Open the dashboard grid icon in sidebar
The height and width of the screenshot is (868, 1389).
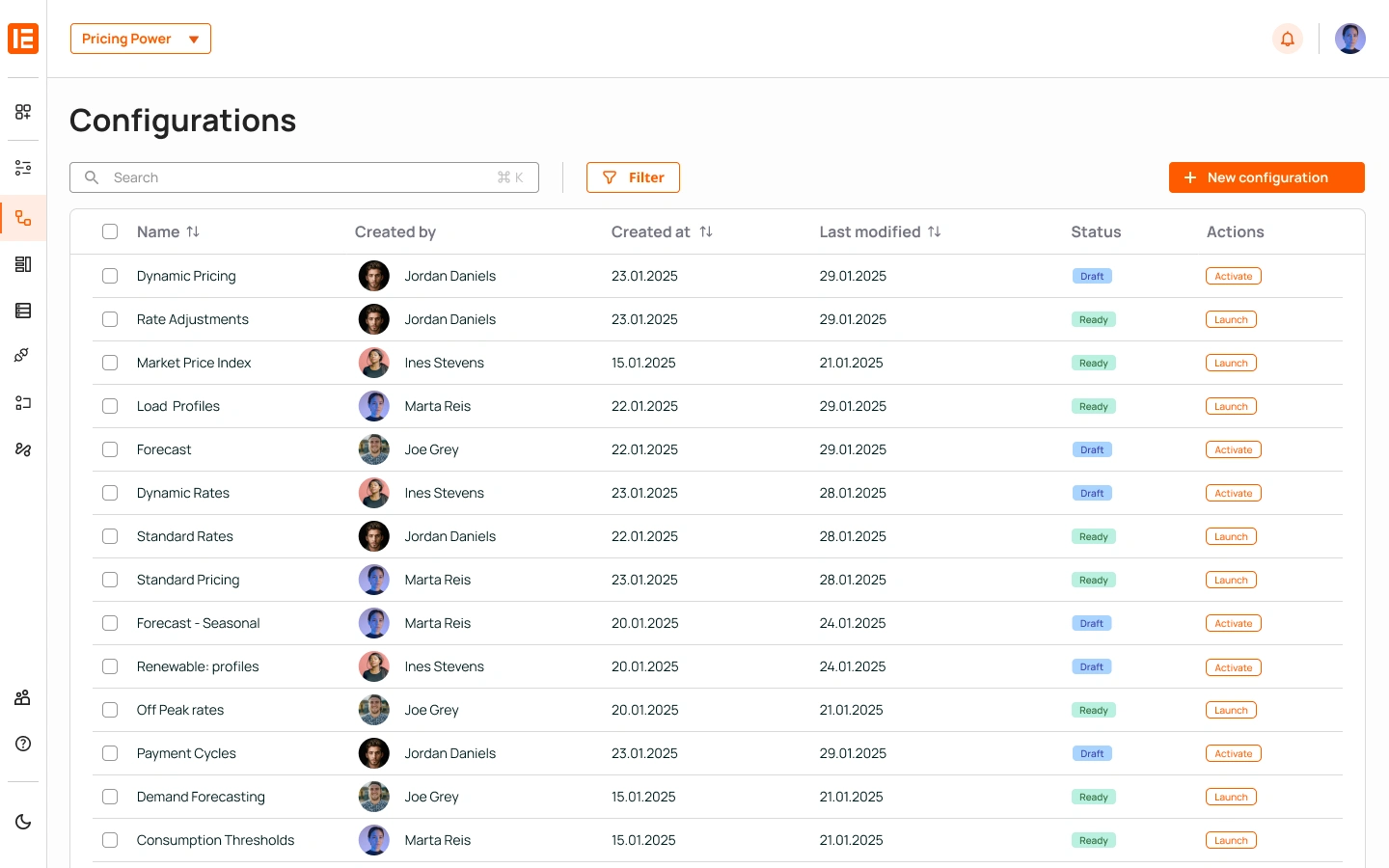click(x=23, y=112)
